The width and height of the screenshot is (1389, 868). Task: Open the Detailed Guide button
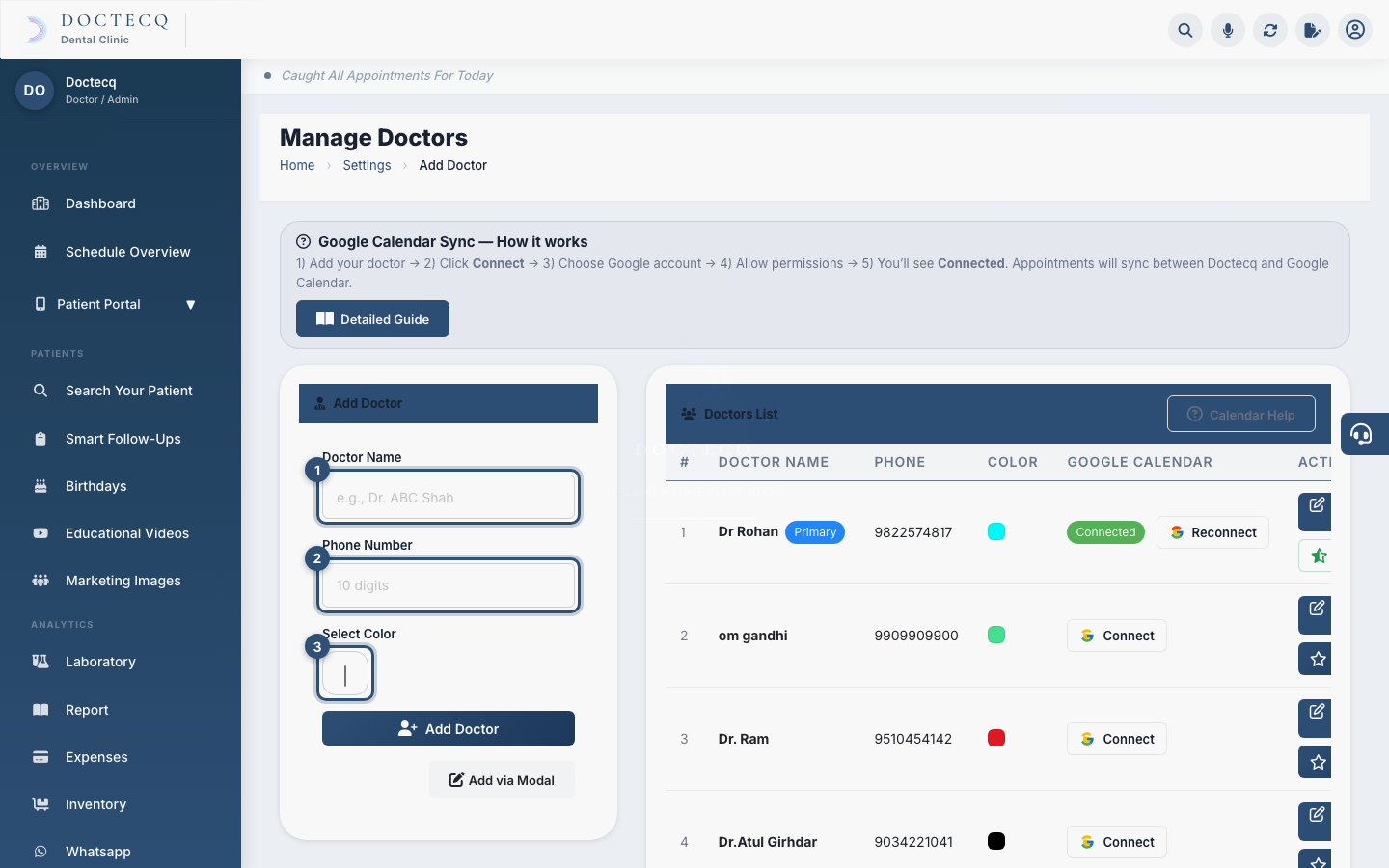(x=372, y=318)
